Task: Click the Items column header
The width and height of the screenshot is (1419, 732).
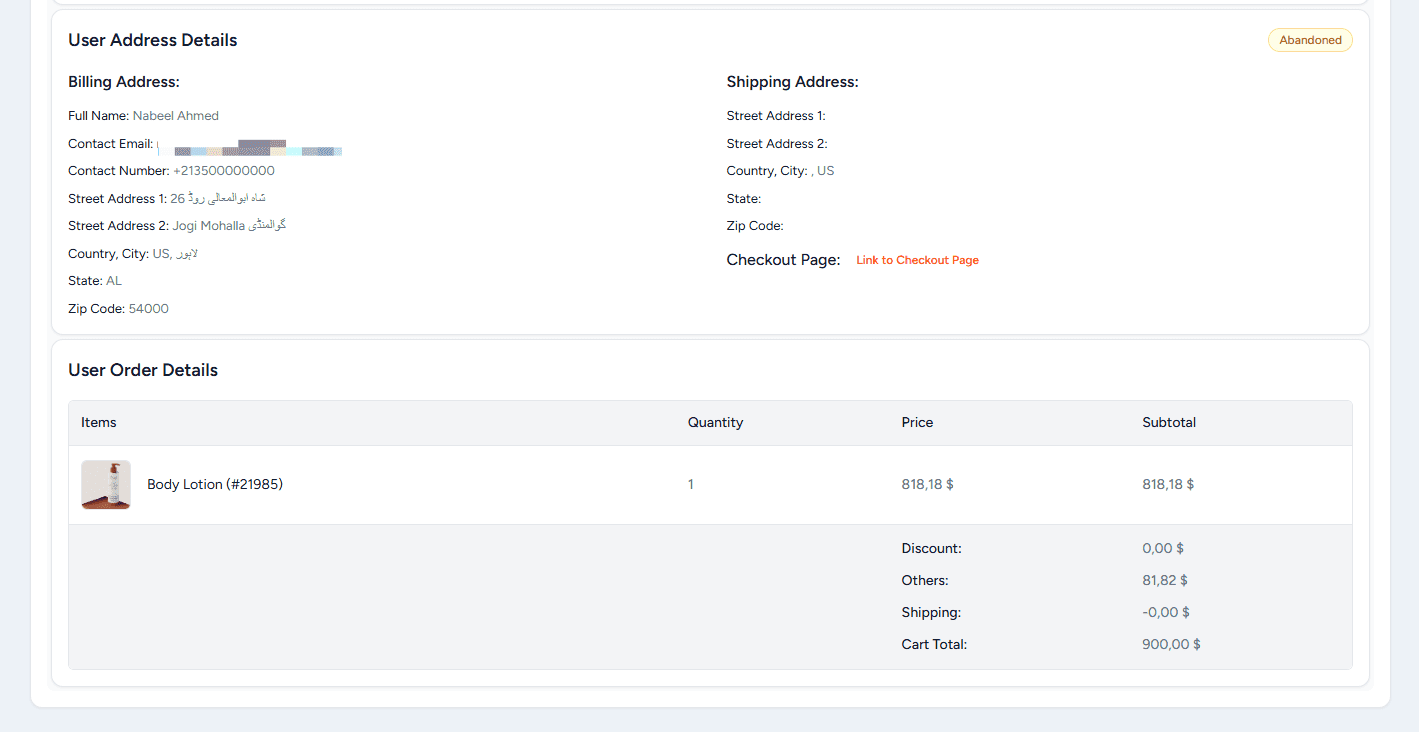Action: click(x=99, y=423)
